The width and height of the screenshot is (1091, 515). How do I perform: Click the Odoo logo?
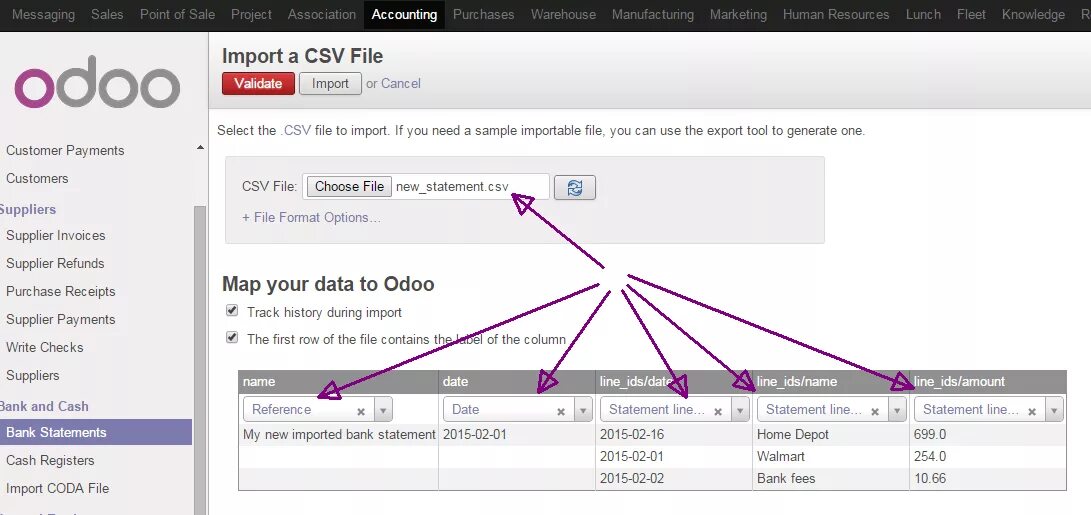tap(97, 82)
